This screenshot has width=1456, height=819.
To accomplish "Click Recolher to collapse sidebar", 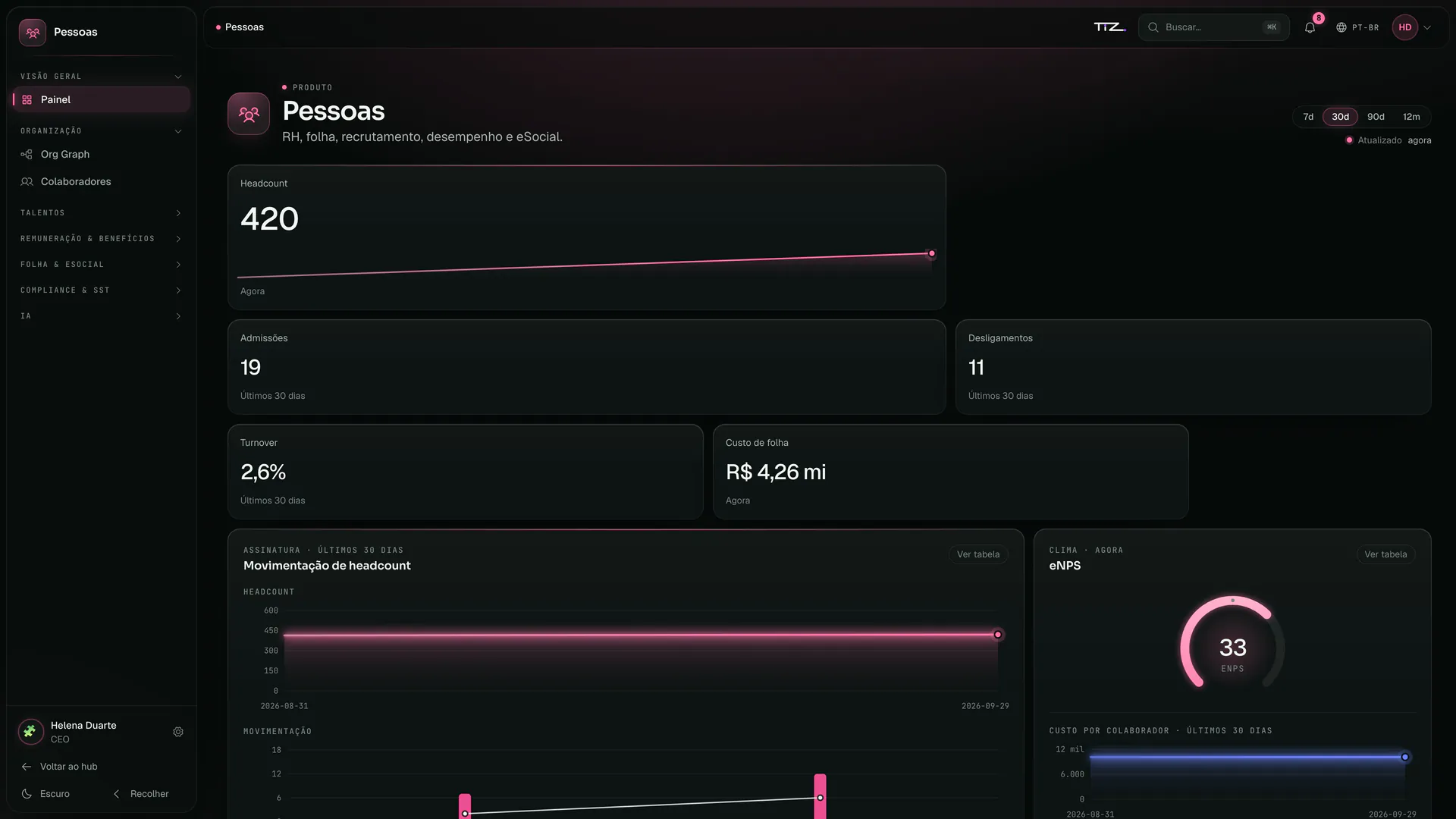I will coord(141,794).
